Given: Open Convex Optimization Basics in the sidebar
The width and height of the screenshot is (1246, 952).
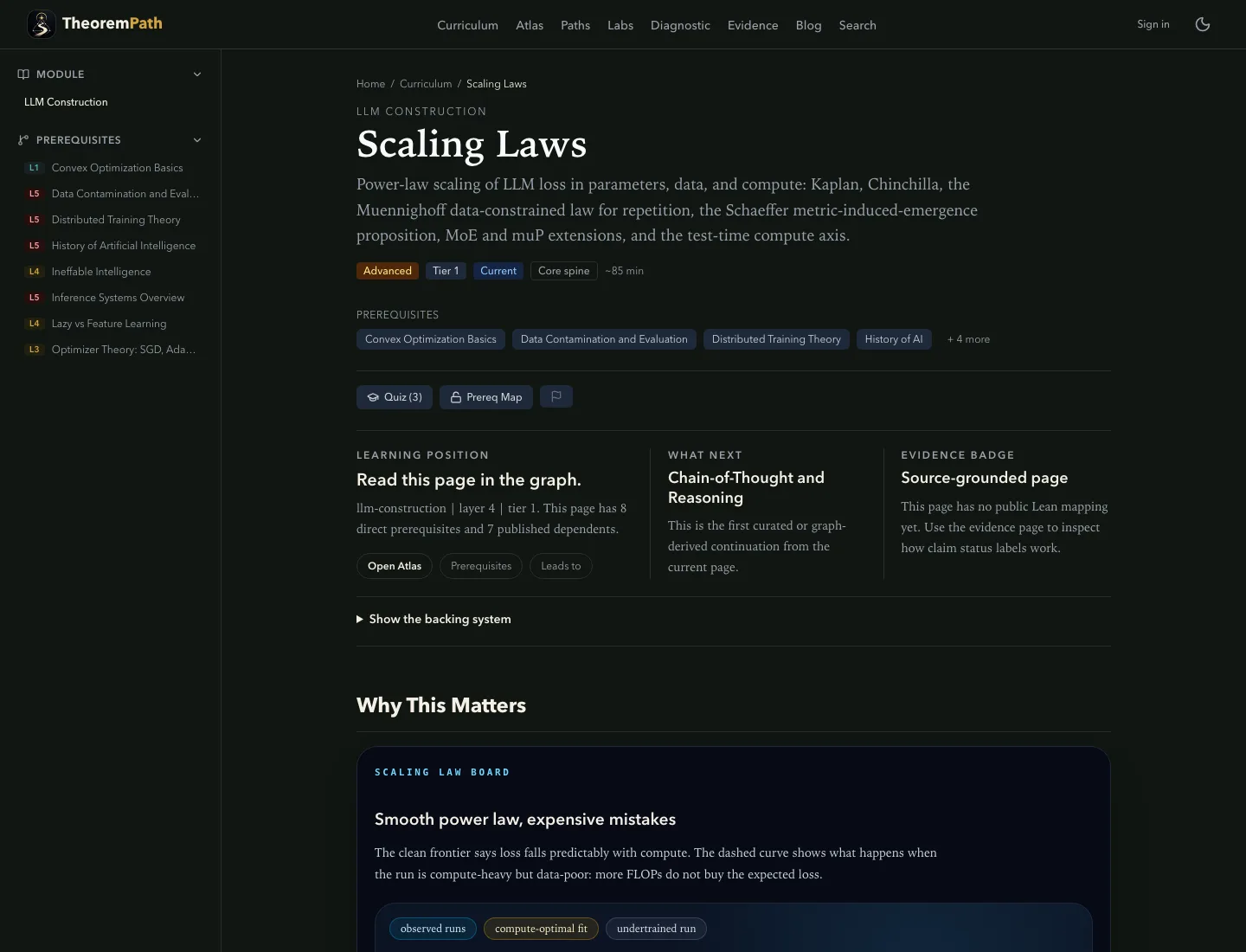Looking at the screenshot, I should point(118,168).
